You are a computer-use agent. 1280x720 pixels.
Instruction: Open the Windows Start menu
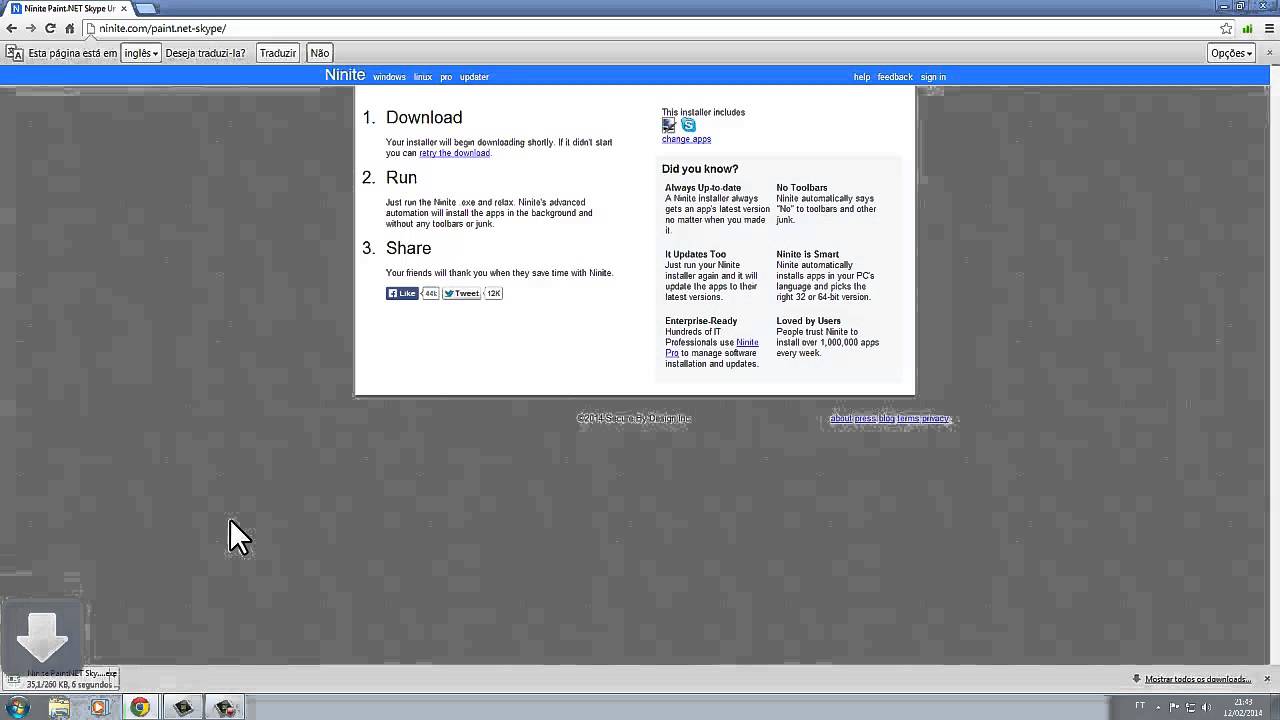point(18,708)
